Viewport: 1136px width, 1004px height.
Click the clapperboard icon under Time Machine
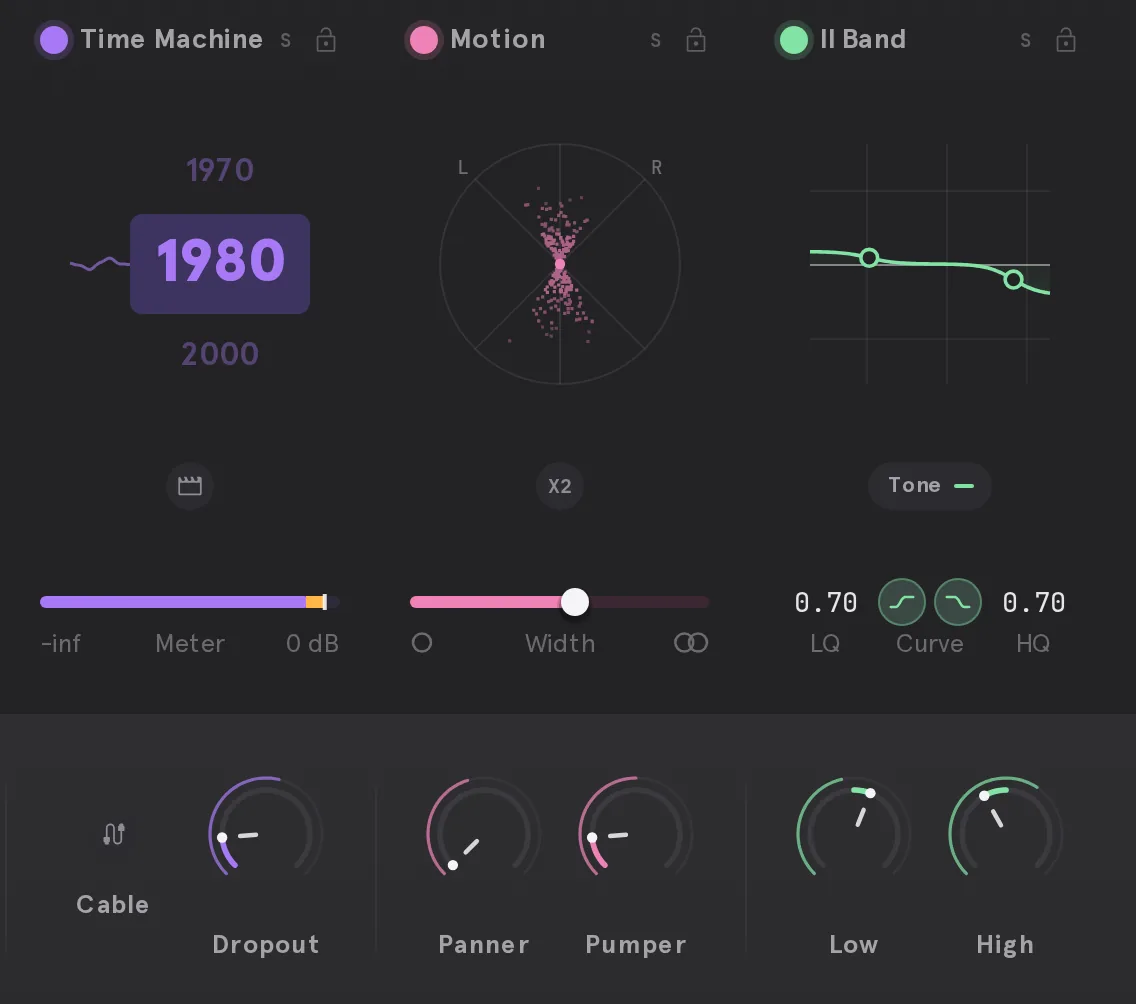[190, 485]
